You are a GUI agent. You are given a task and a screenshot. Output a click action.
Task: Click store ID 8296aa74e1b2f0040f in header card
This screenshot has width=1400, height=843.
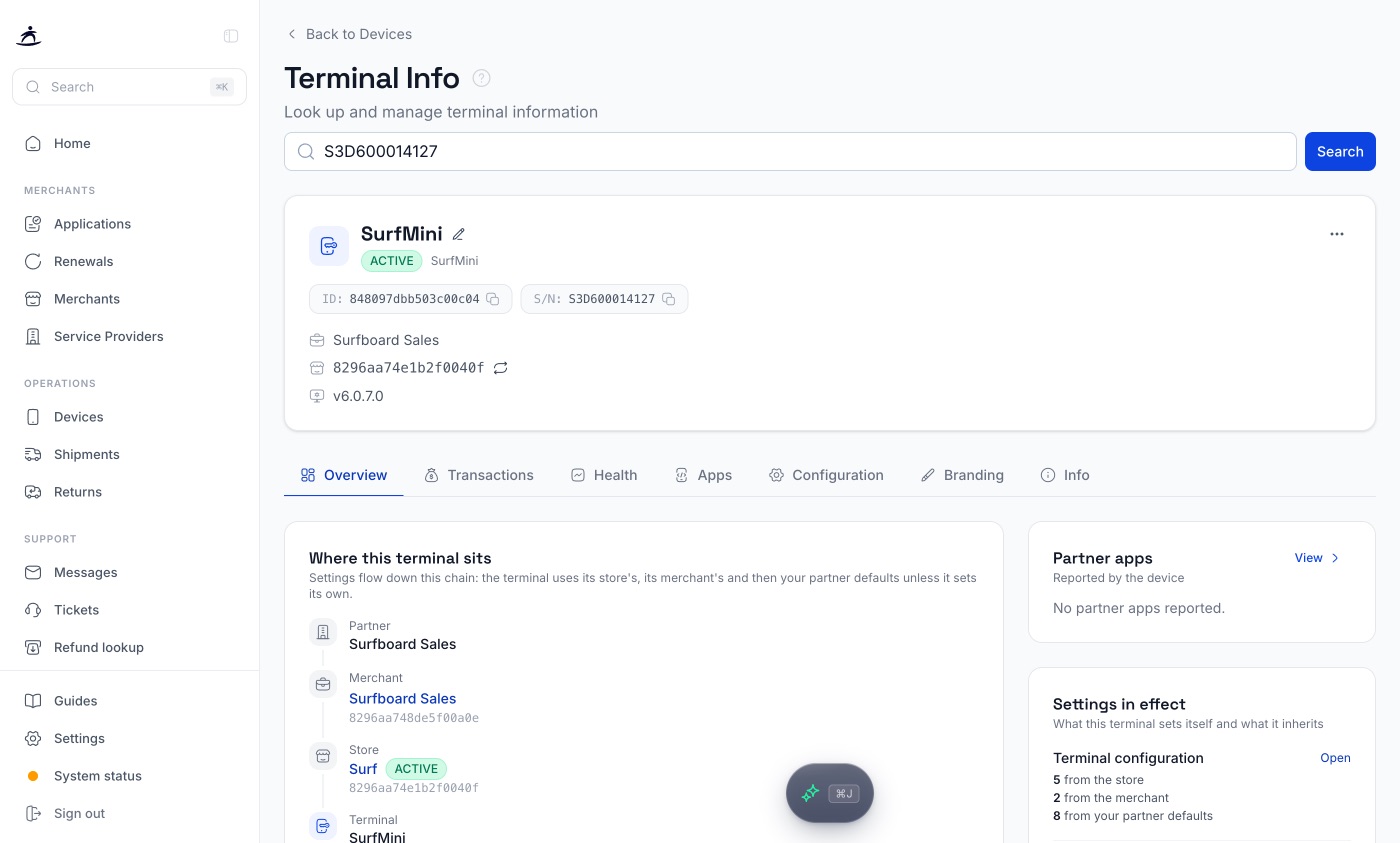click(x=408, y=368)
